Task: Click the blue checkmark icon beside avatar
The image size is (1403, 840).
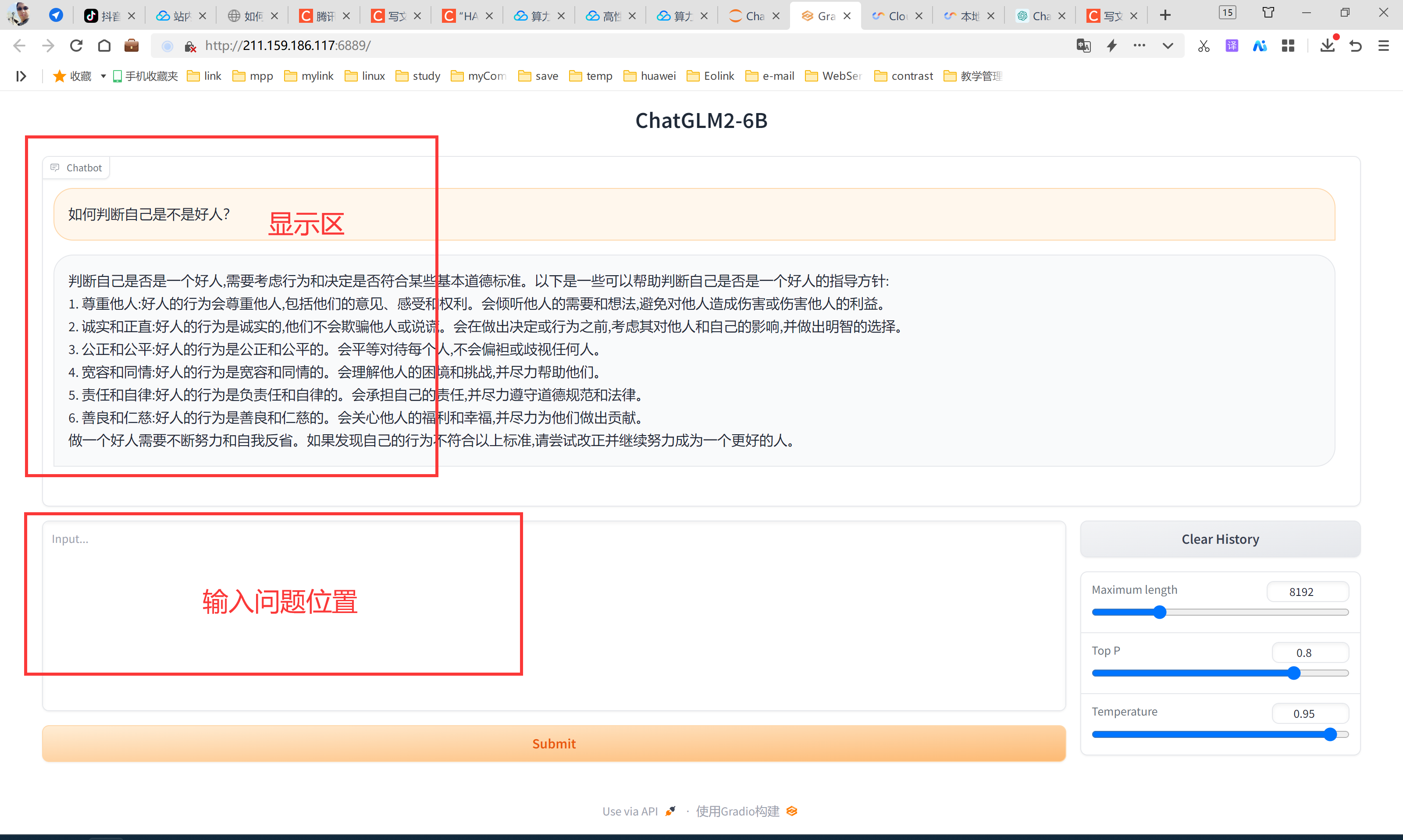Action: tap(56, 15)
